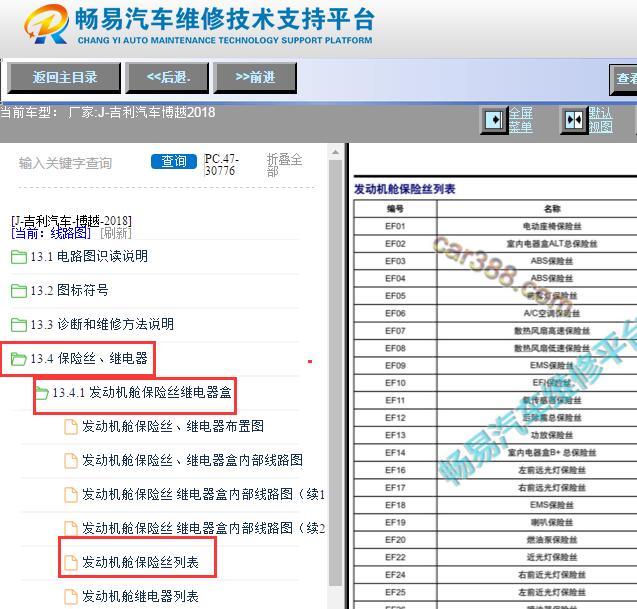Image resolution: width=637 pixels, height=609 pixels.
Task: Open 发动机舱继电器列表 document
Action: [x=140, y=596]
